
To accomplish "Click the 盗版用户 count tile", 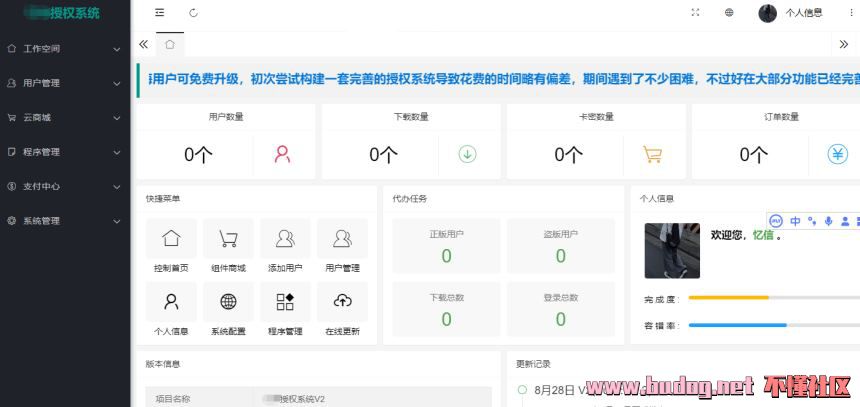I will tap(561, 246).
